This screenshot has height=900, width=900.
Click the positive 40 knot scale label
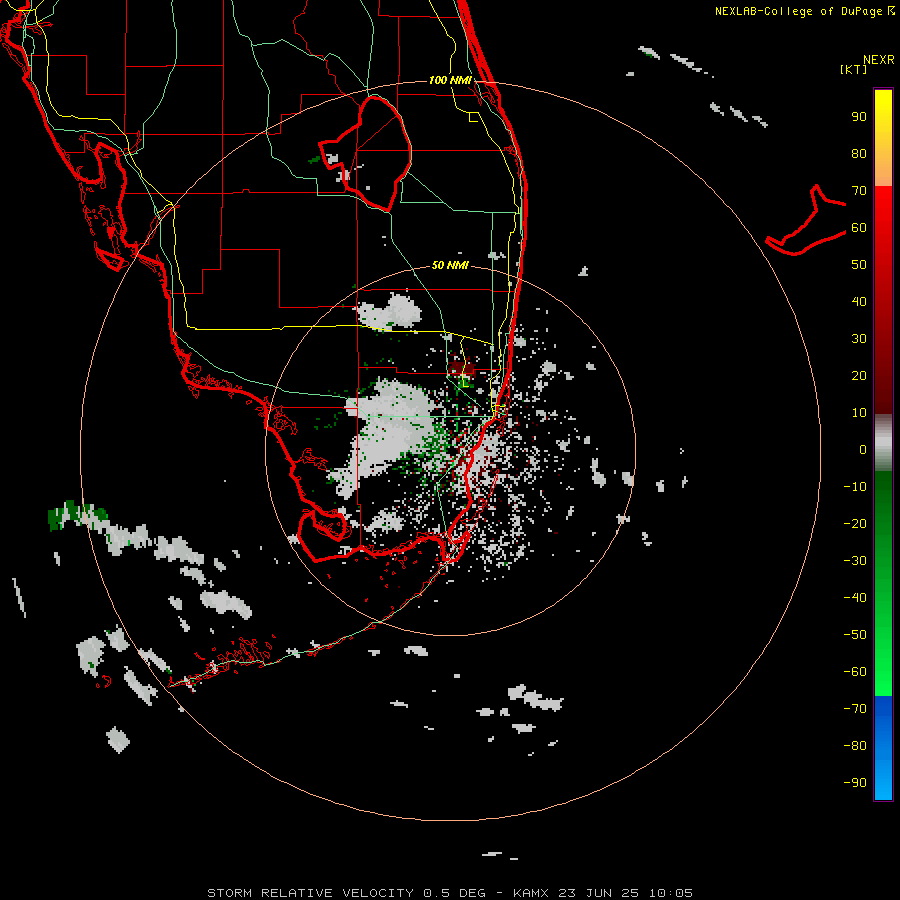[x=859, y=301]
